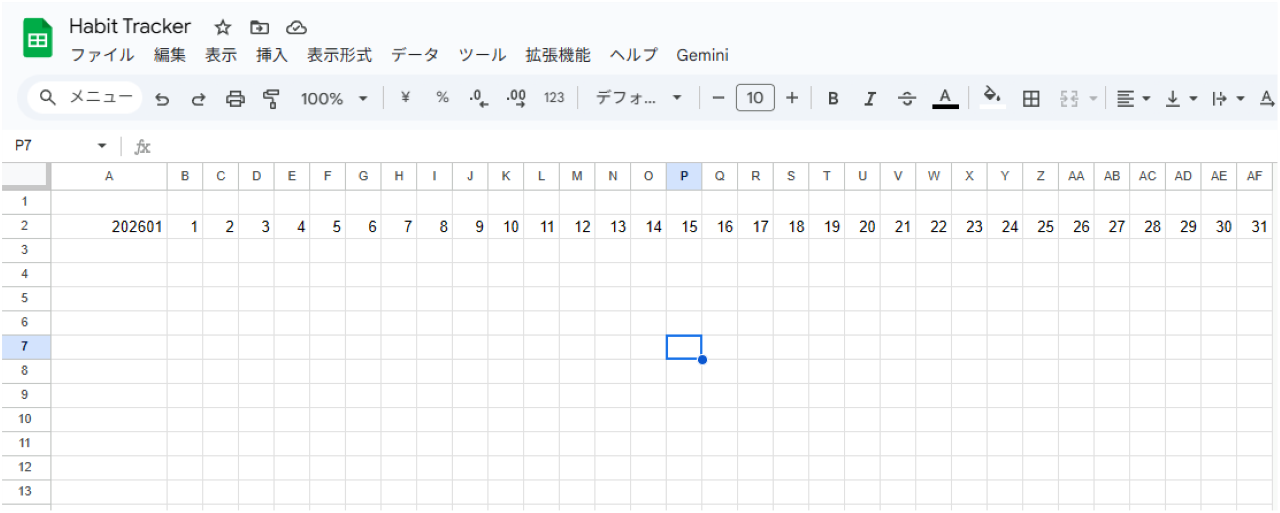
Task: Select column AF header
Action: [x=1255, y=176]
